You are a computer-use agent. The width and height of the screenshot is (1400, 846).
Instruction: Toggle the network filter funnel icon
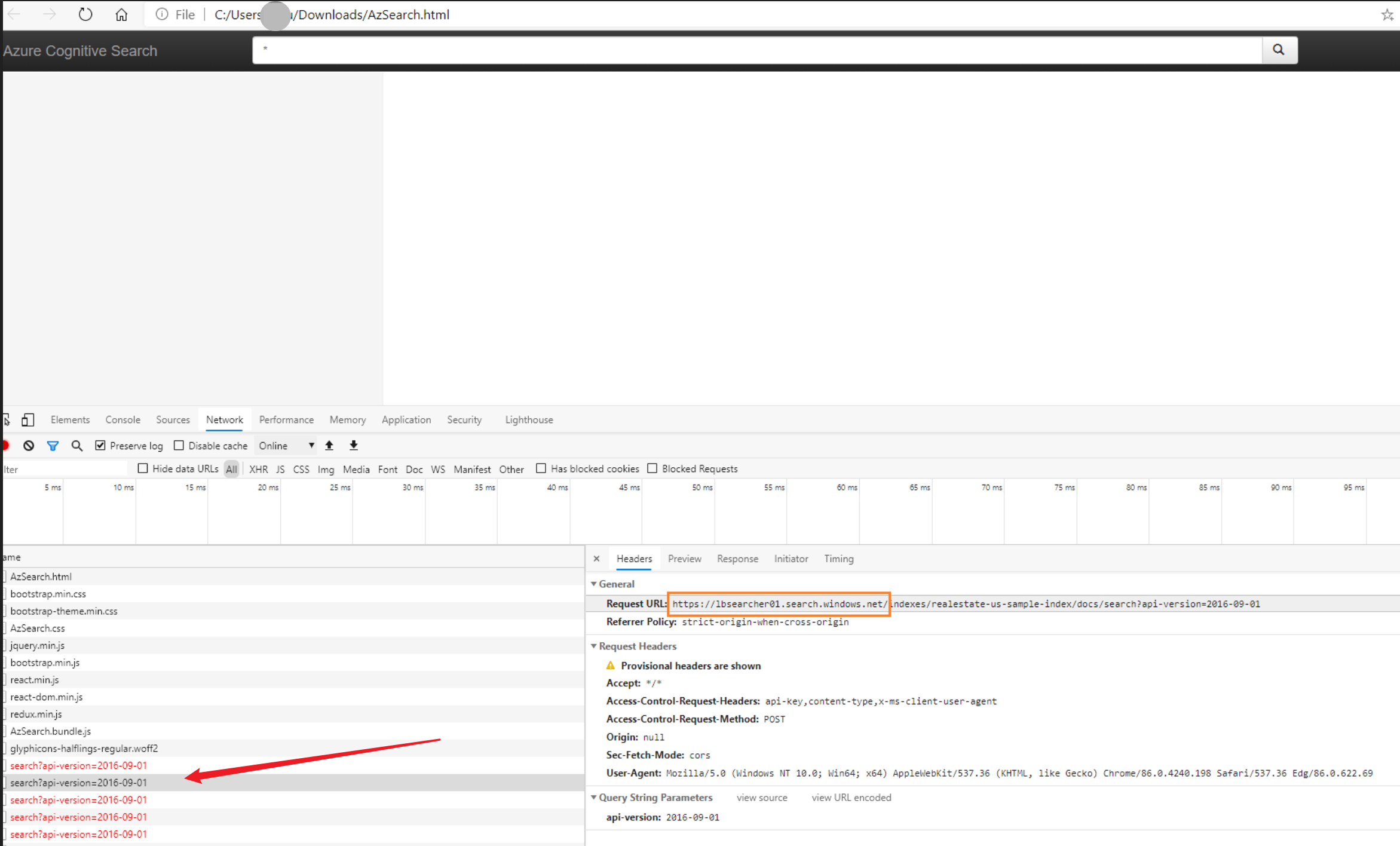pos(53,446)
